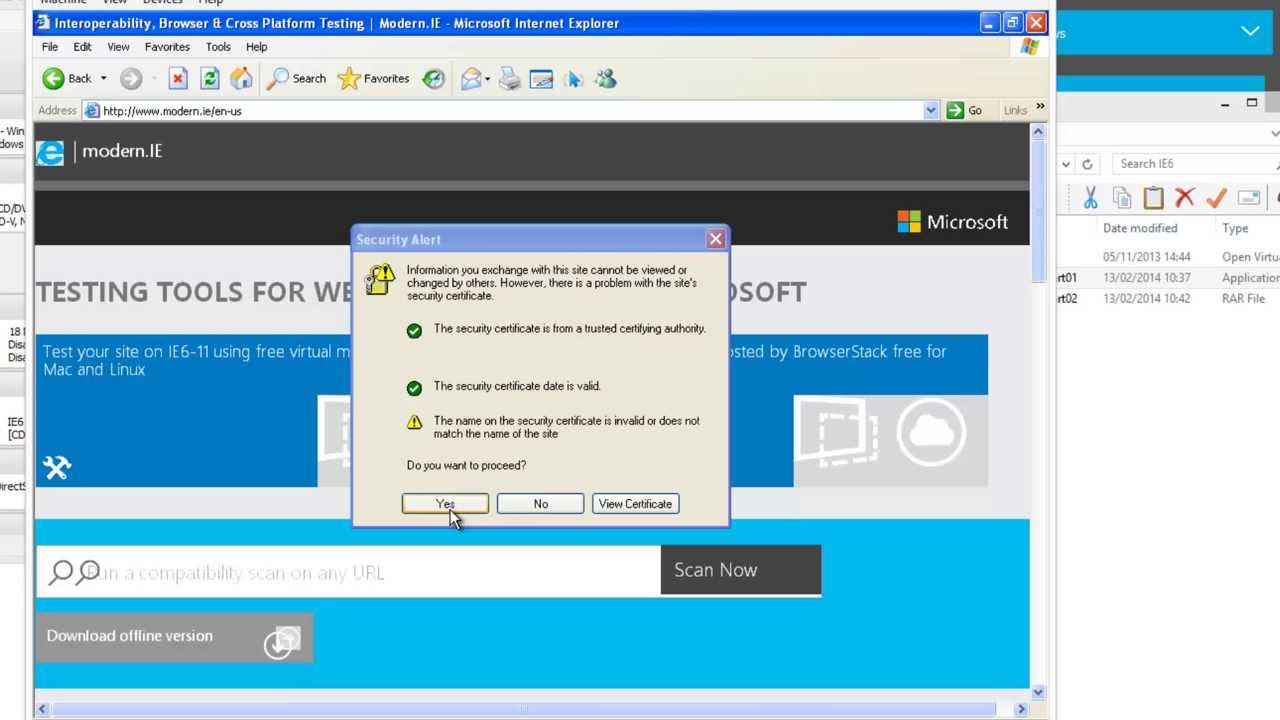
Task: Click the Mail envelope icon
Action: tap(470, 78)
